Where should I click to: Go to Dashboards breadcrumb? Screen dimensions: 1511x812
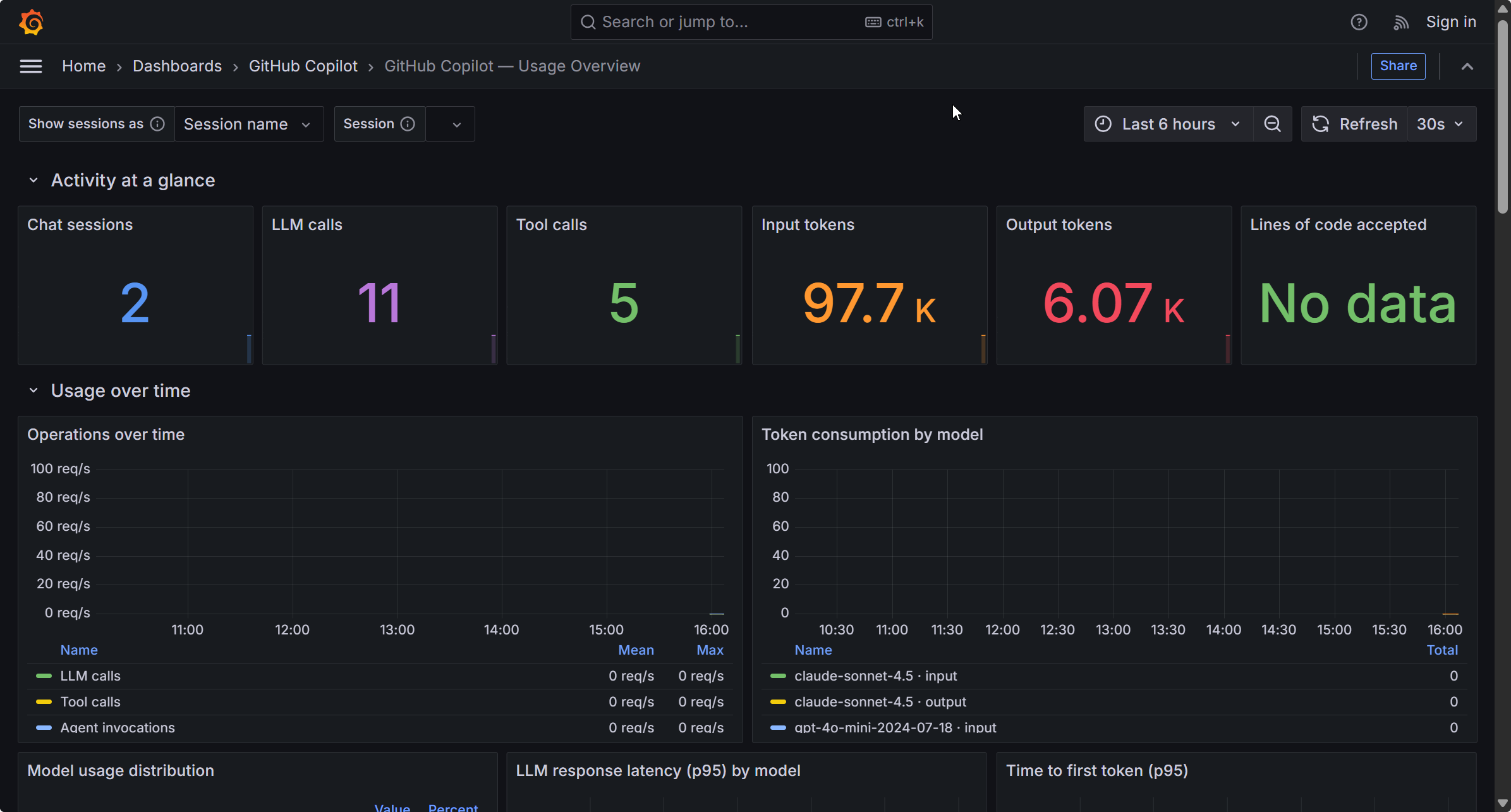177,66
